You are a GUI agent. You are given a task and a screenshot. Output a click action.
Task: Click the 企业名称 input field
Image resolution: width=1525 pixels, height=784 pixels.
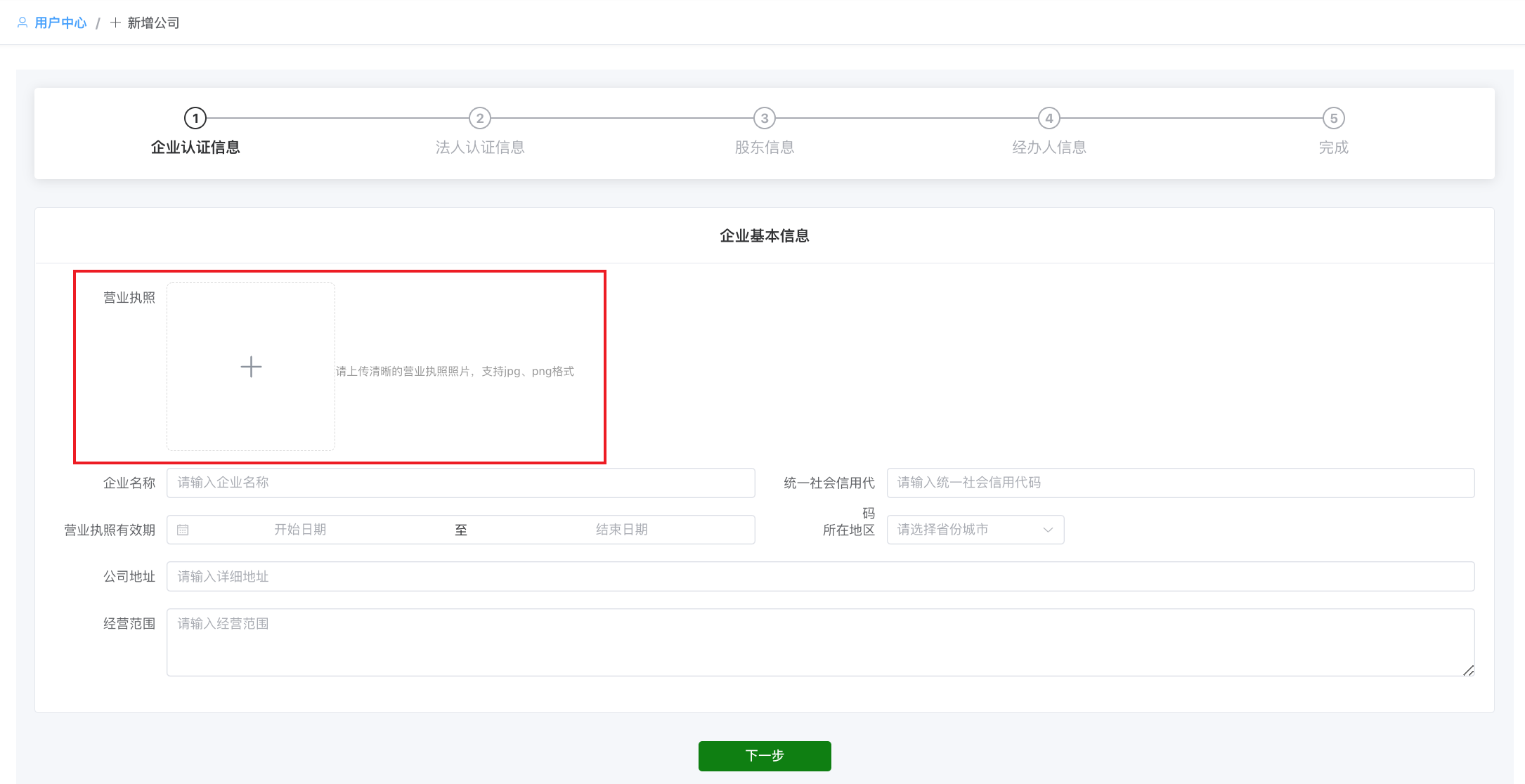click(x=460, y=483)
